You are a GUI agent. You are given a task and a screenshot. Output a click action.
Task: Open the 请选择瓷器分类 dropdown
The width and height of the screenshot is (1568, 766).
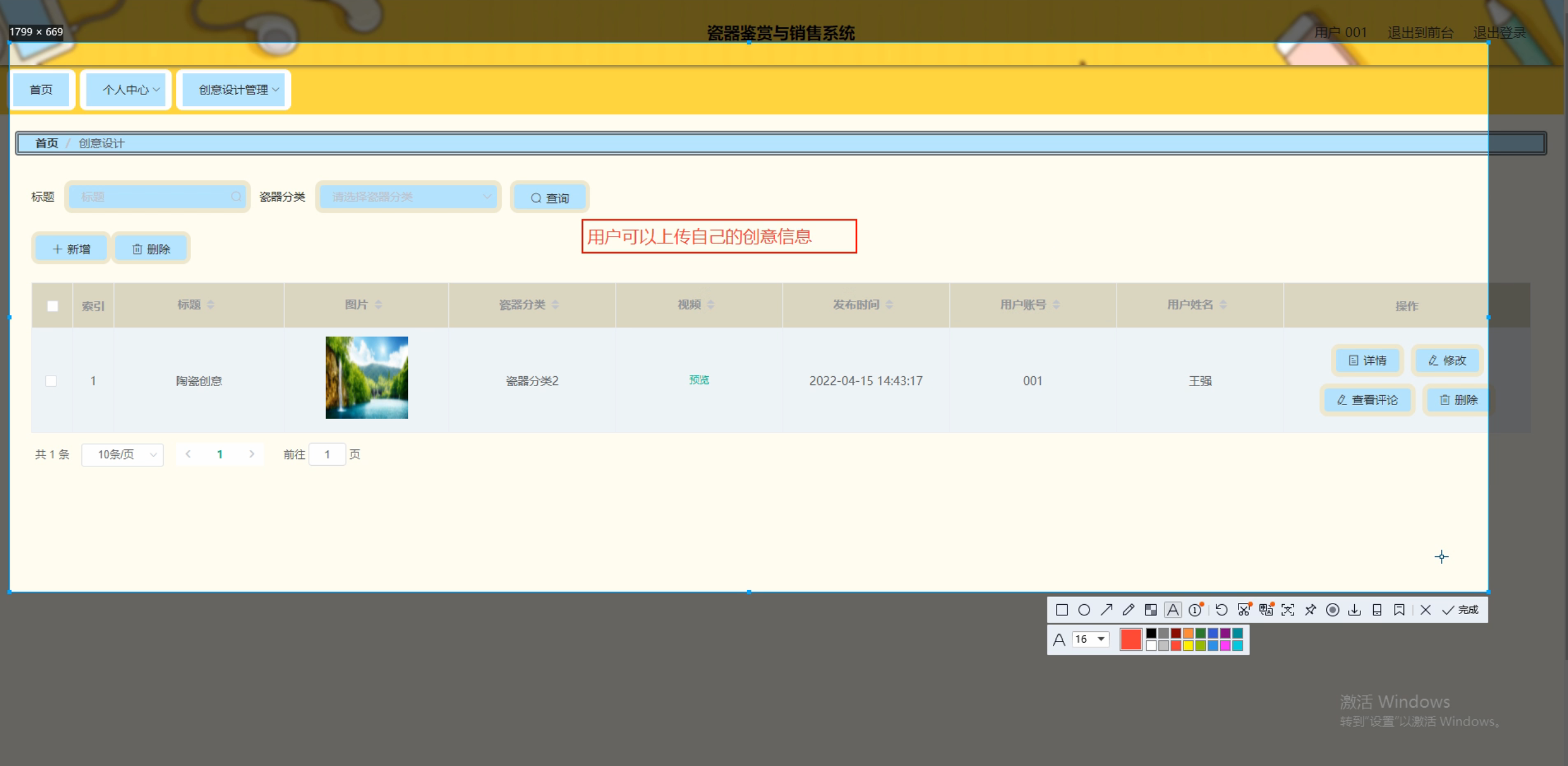coord(408,197)
